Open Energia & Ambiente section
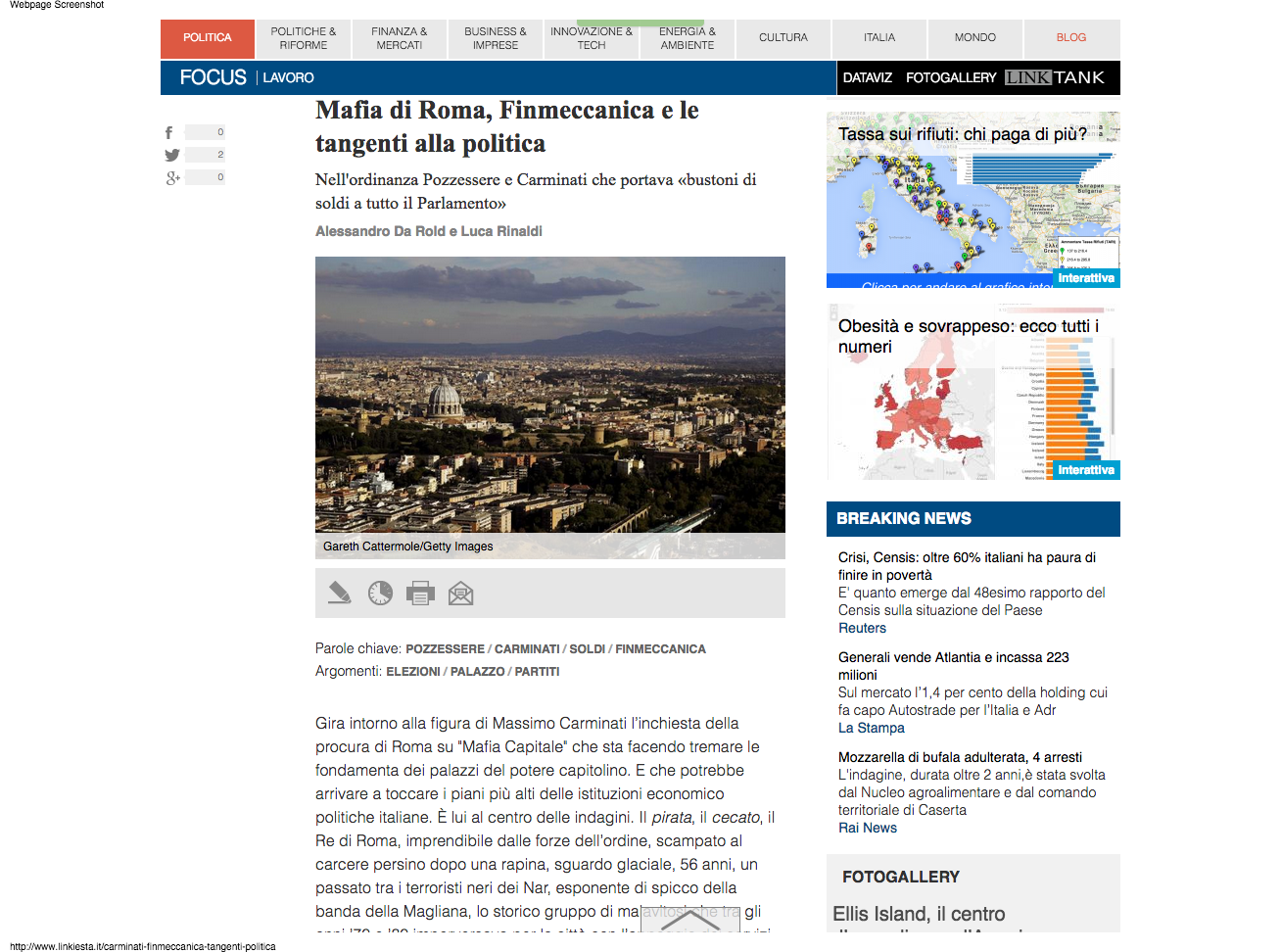 pyautogui.click(x=688, y=38)
